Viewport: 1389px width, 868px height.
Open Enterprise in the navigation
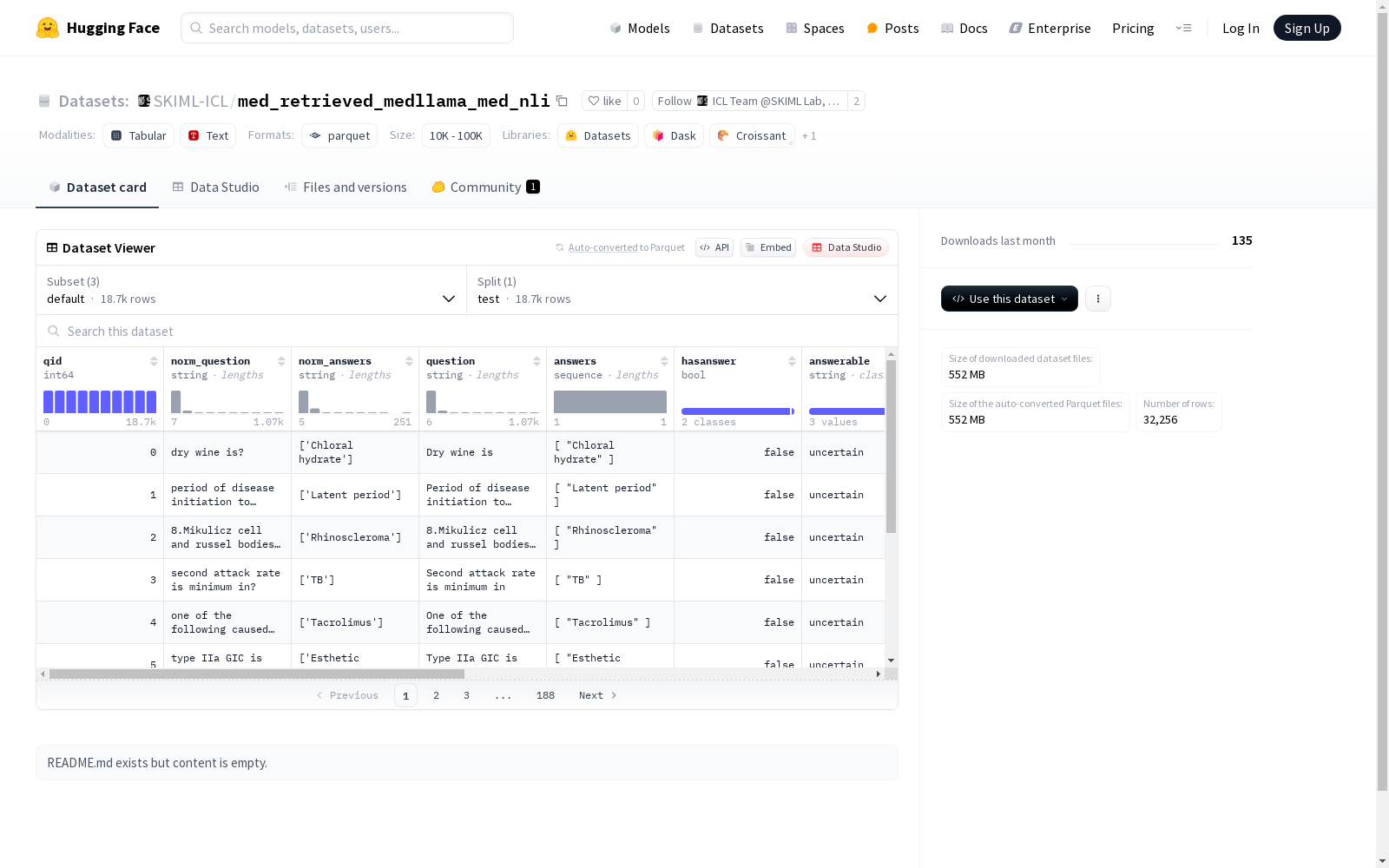click(x=1050, y=28)
